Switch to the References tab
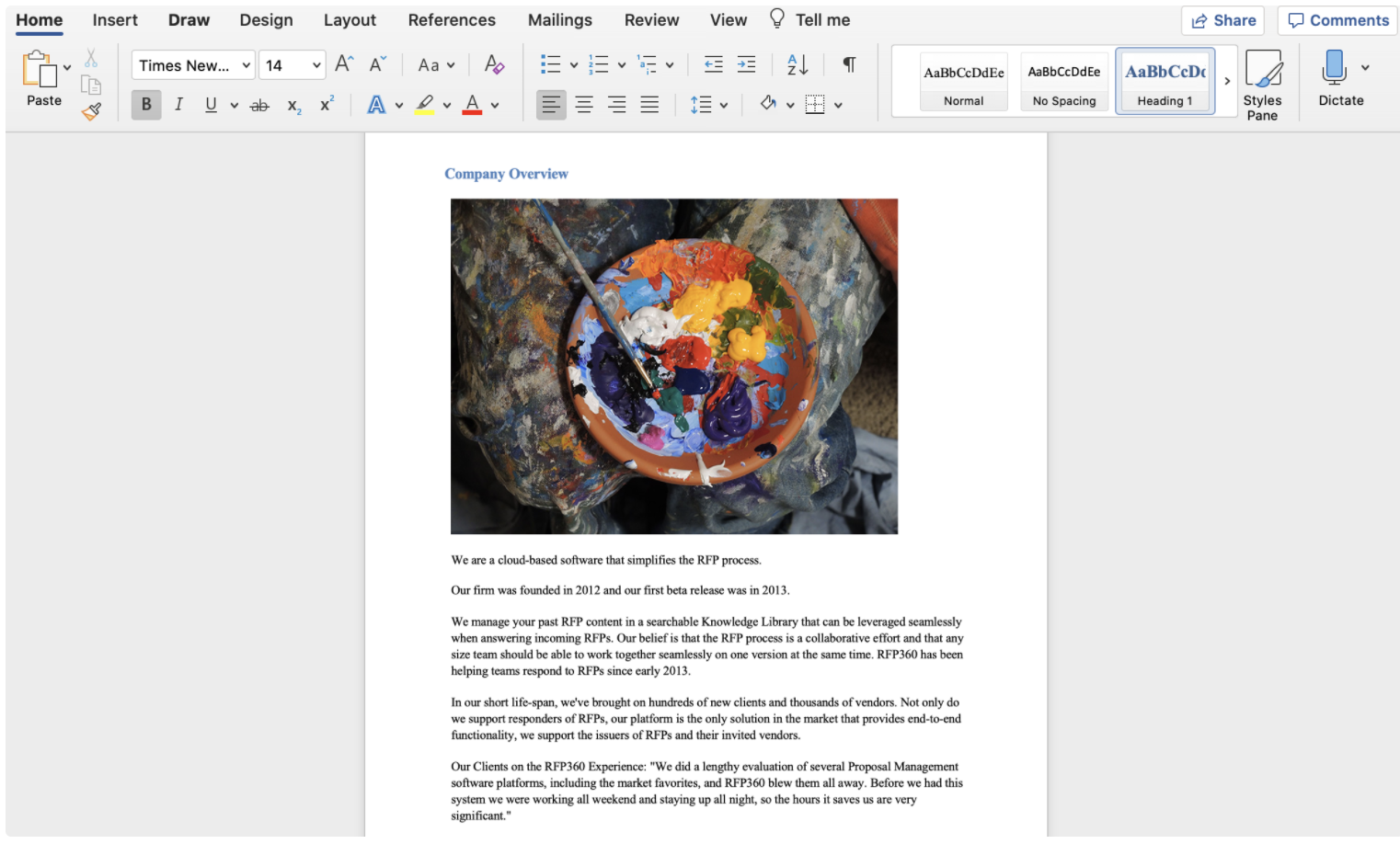 [x=452, y=20]
